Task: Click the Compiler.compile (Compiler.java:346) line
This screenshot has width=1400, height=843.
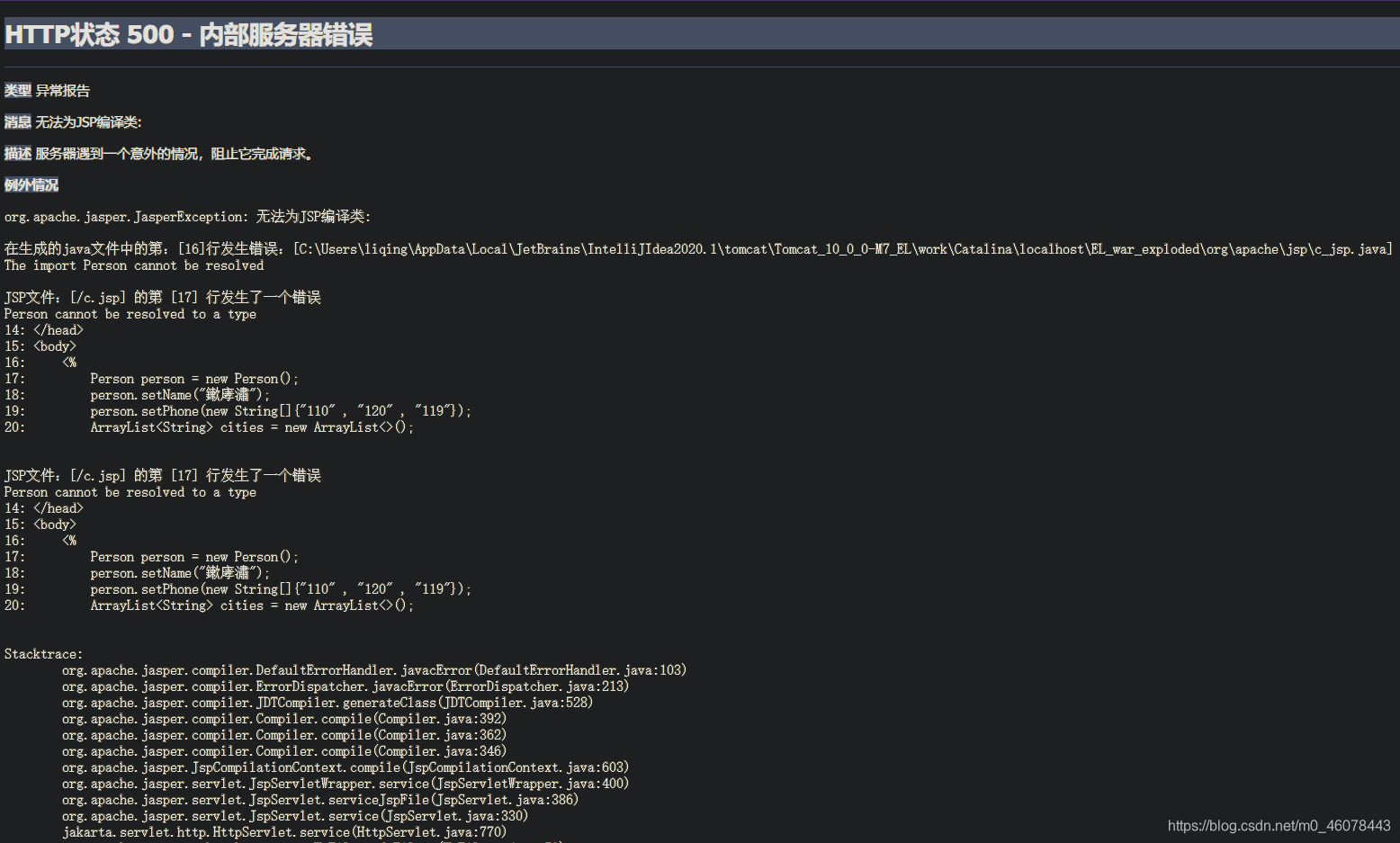Action: 284,751
